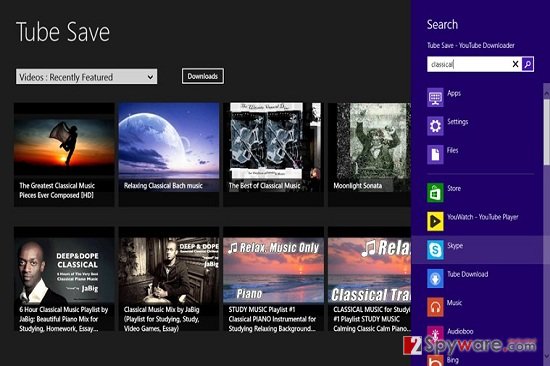Play The Best of Classical Music video
The height and width of the screenshot is (366, 550).
(x=273, y=154)
